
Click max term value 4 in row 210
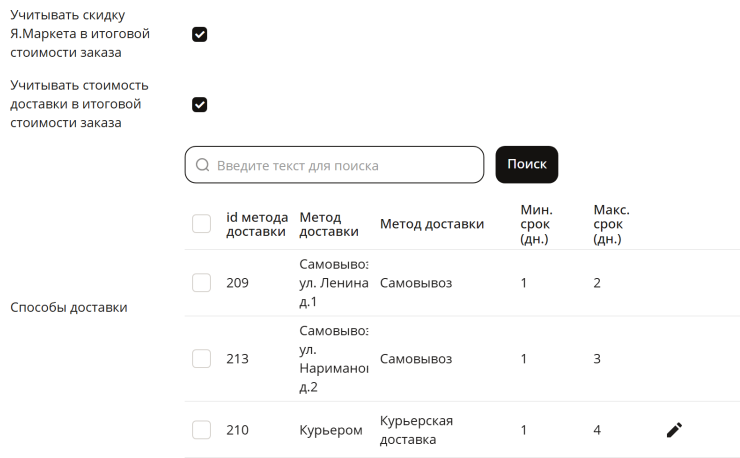click(597, 430)
